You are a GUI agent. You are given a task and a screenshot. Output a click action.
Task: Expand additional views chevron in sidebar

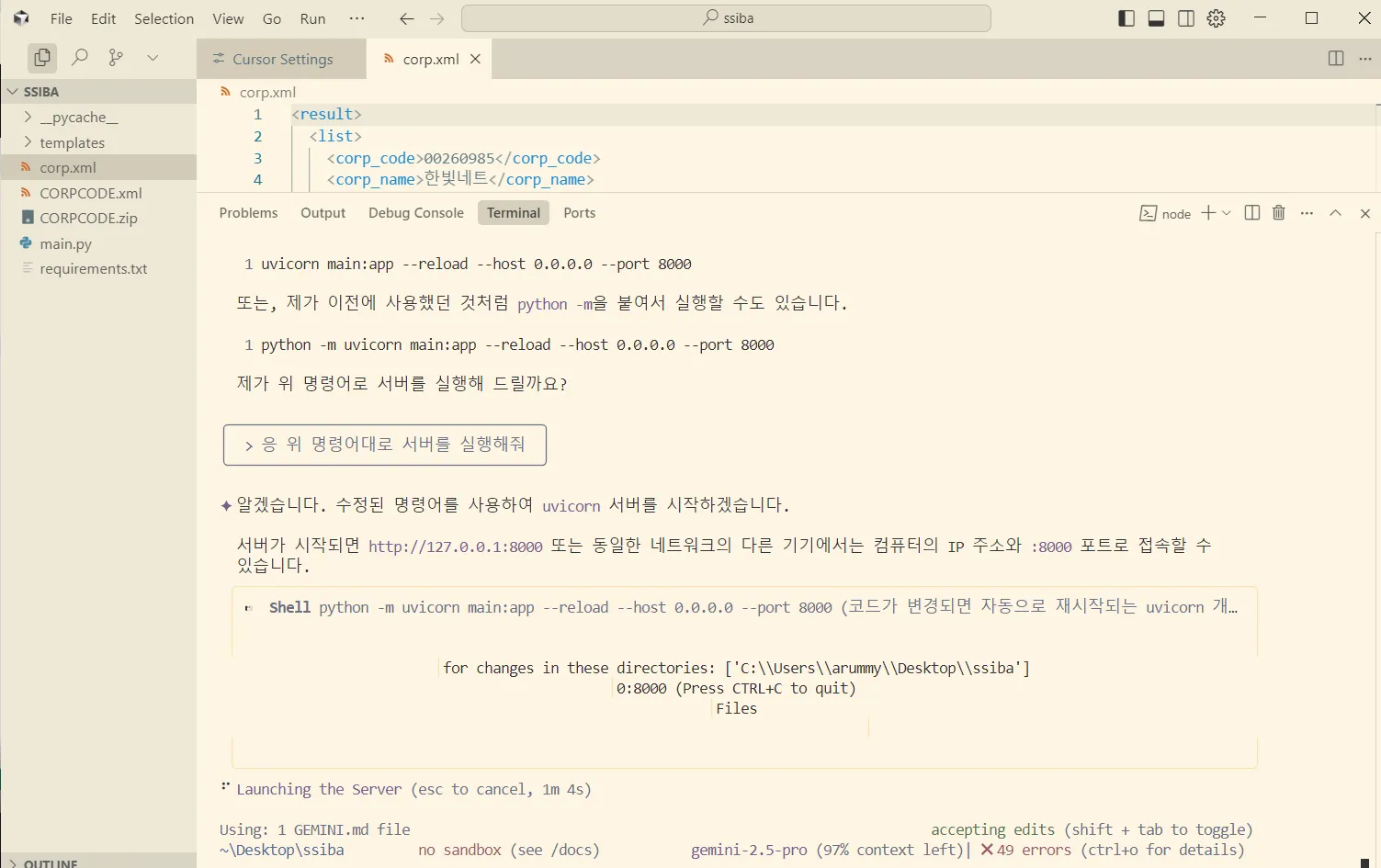tap(153, 58)
